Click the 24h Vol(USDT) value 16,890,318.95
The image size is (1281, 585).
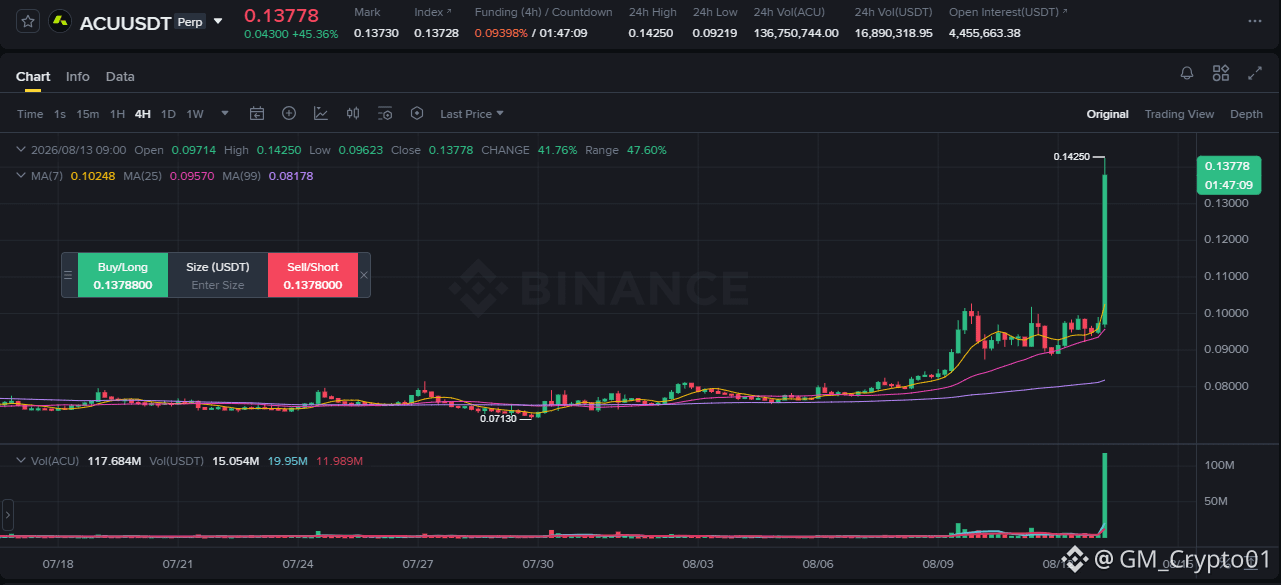893,33
